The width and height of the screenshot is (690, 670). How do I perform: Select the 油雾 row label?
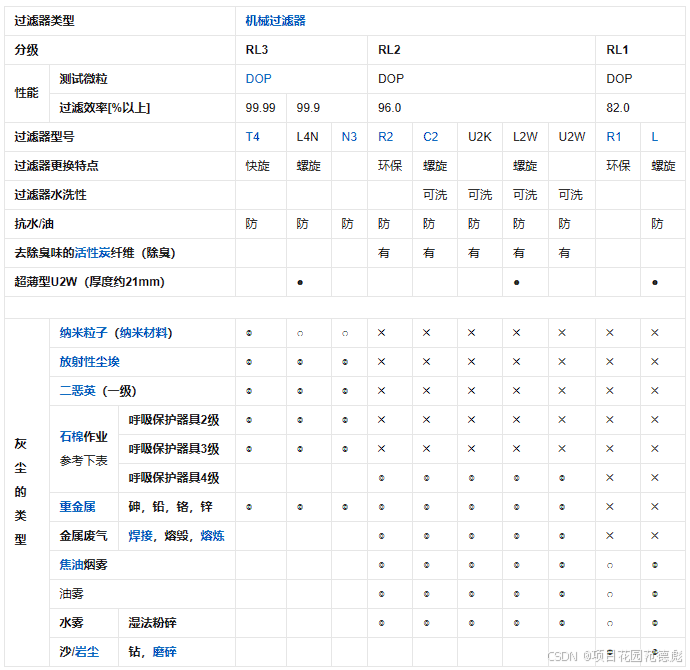(x=71, y=594)
